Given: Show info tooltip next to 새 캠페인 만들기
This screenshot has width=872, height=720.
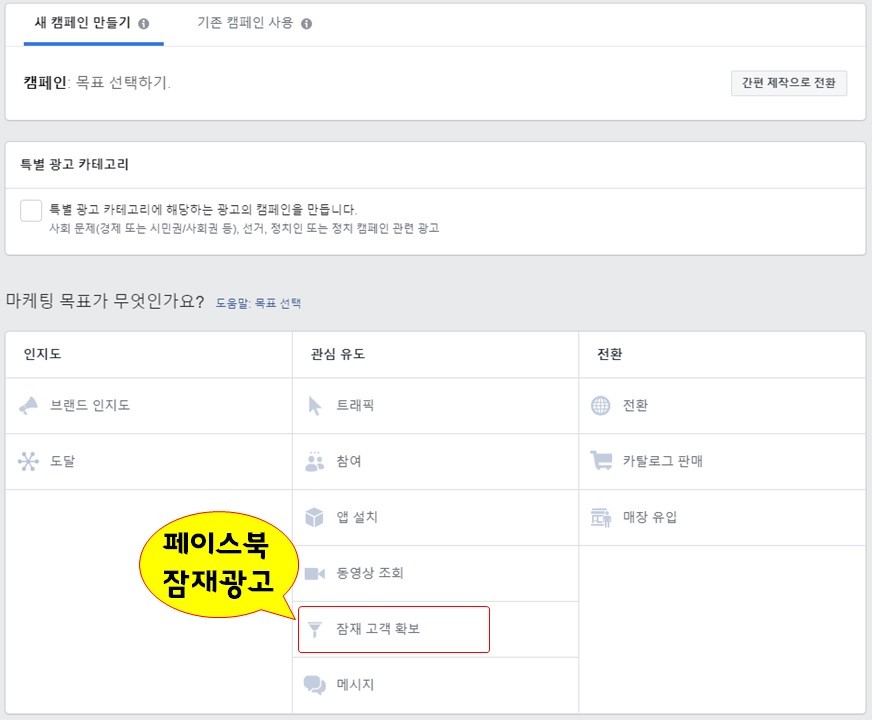Looking at the screenshot, I should point(143,24).
